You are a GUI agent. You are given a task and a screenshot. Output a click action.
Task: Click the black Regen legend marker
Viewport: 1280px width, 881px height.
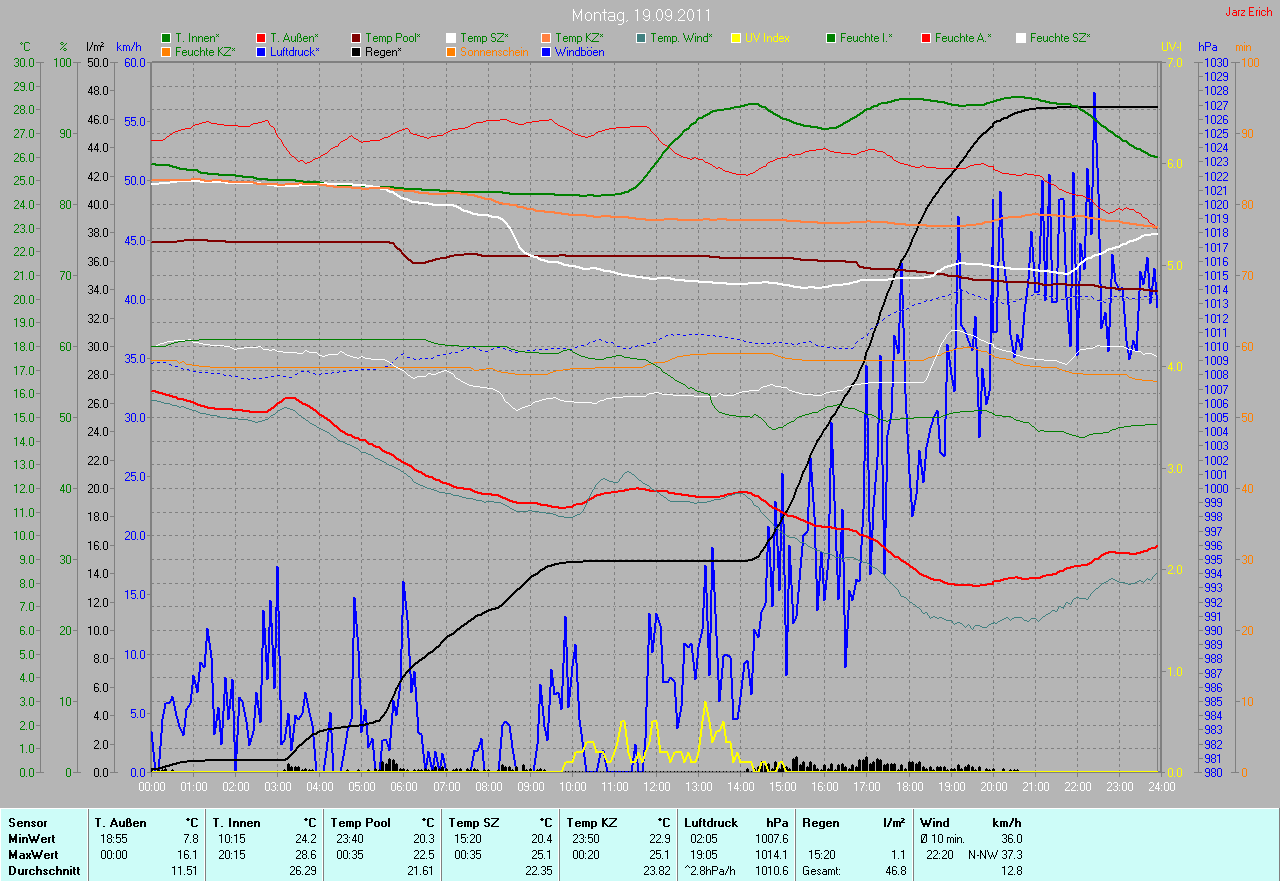357,51
